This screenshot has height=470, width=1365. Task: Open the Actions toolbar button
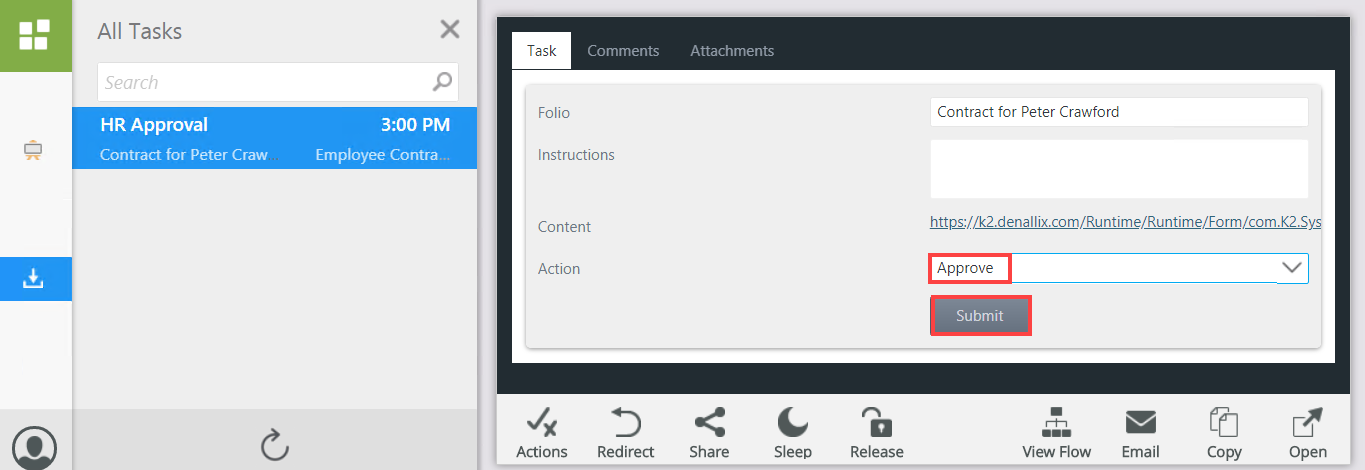[542, 434]
